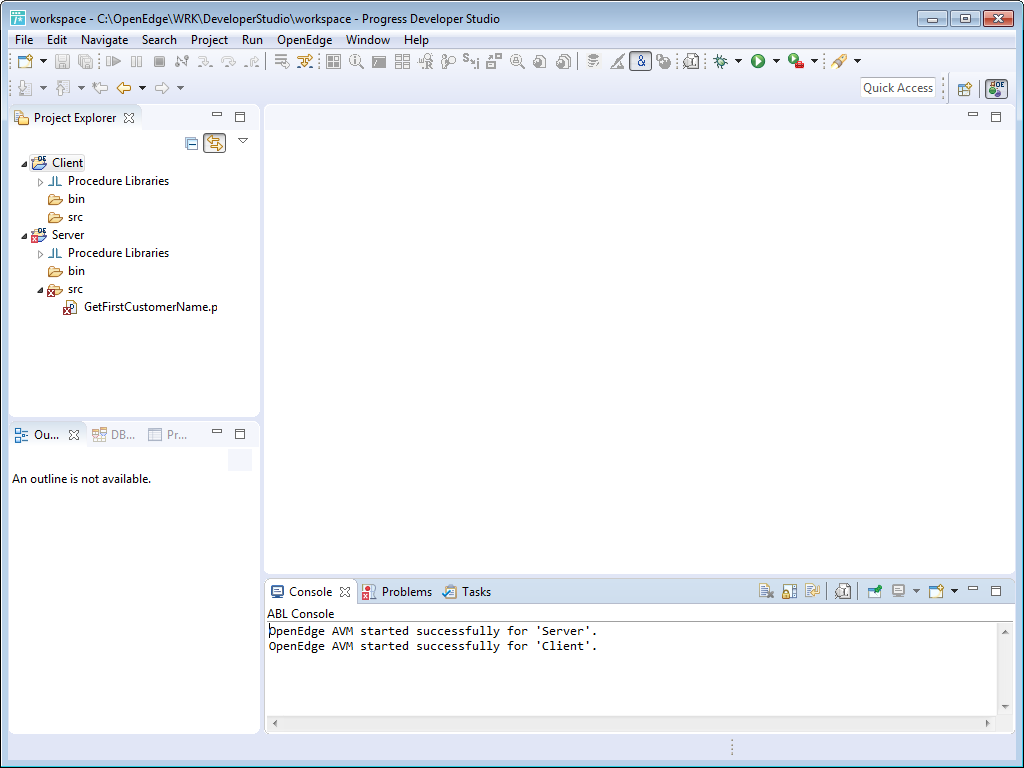Viewport: 1024px width, 768px height.
Task: Toggle Link with Editor in Project Explorer
Action: 215,143
